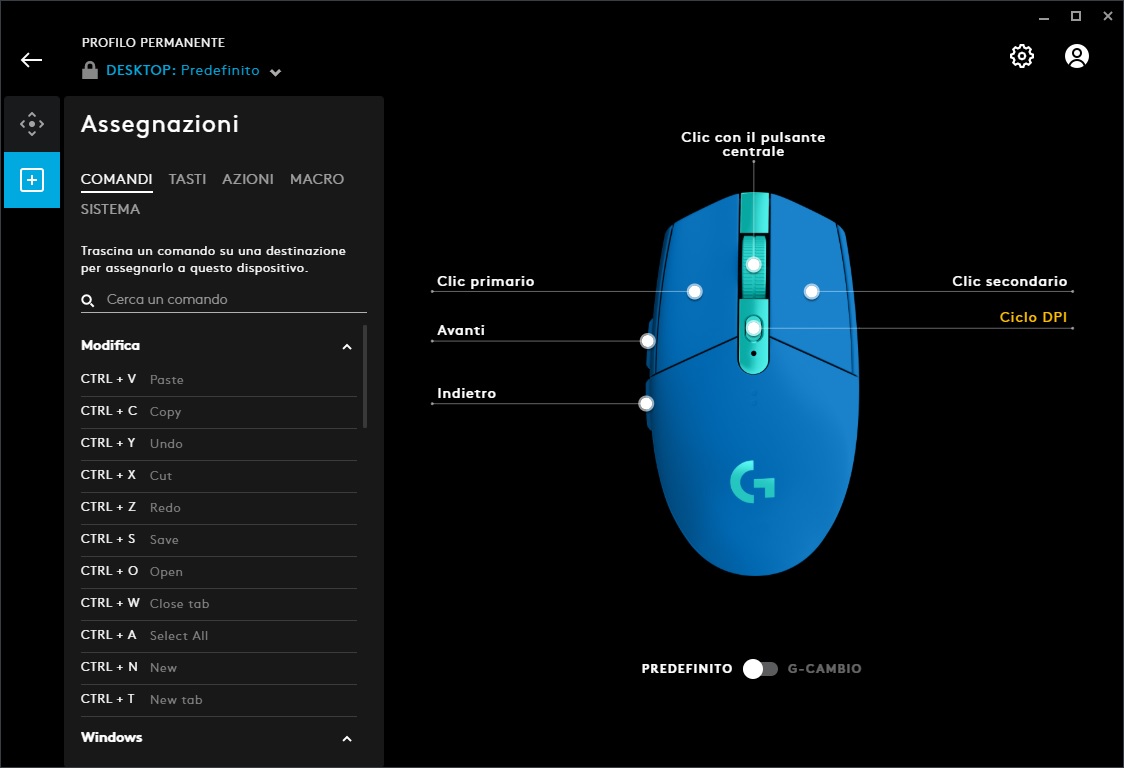Select the CTRL + O Open command
The image size is (1124, 768).
click(219, 572)
